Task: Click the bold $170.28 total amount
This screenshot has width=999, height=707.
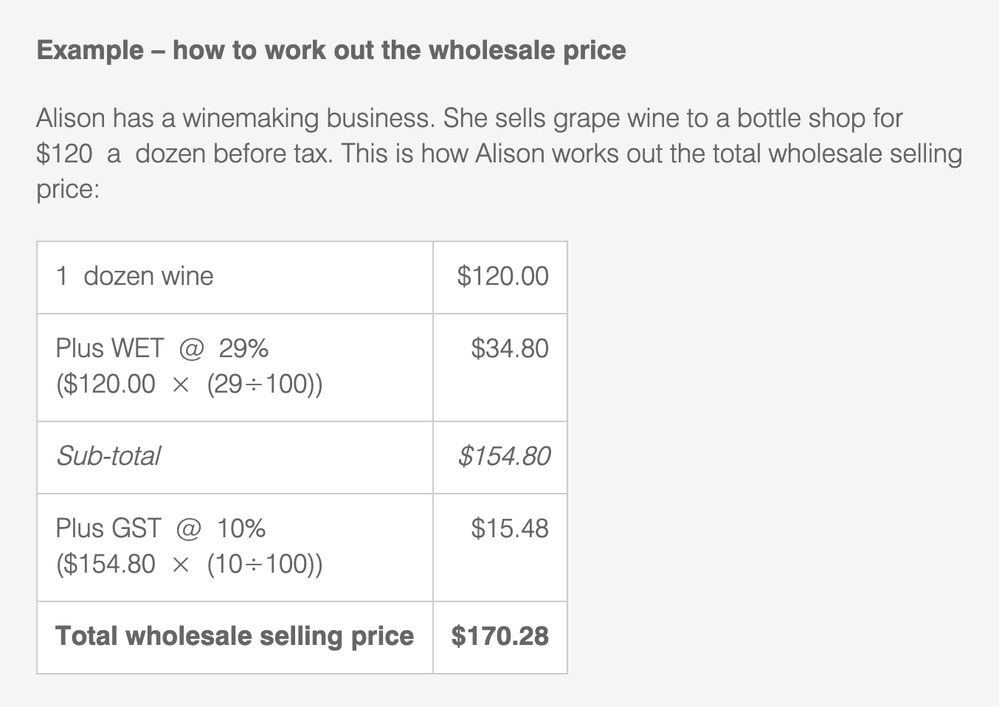Action: click(500, 637)
